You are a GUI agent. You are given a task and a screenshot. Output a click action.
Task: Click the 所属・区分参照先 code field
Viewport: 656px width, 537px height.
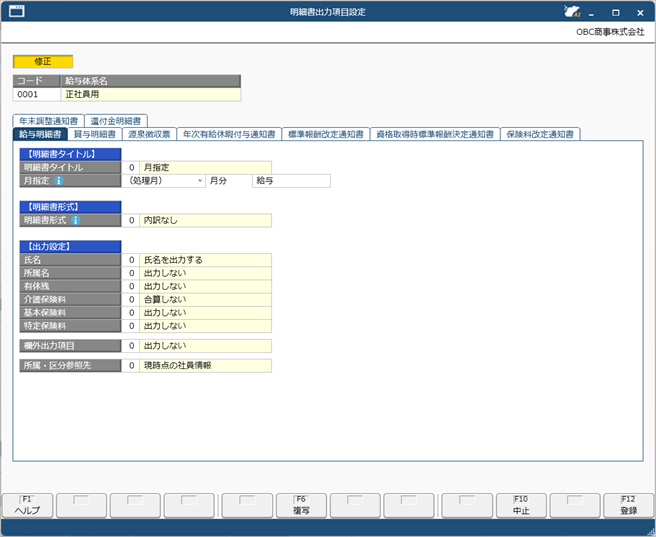(x=130, y=365)
